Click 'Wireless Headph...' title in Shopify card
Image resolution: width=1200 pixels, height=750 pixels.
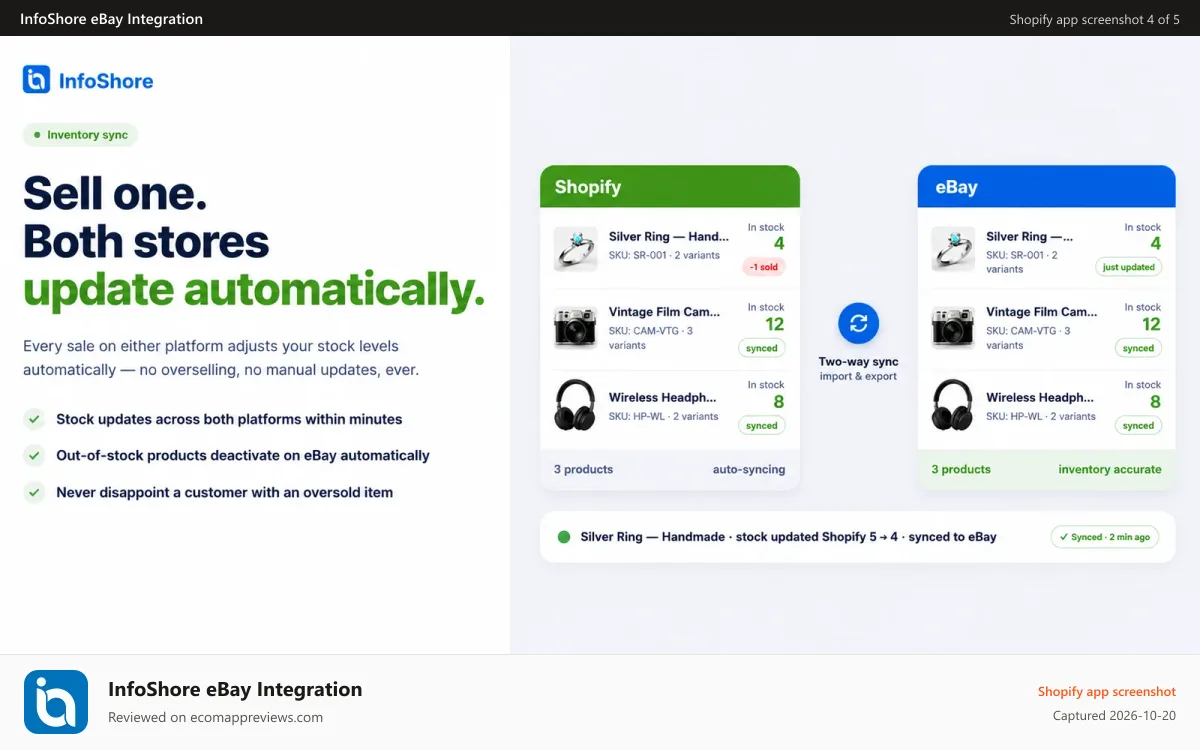(663, 397)
